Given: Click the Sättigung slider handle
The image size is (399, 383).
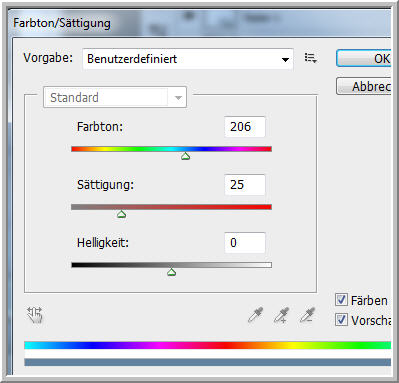Looking at the screenshot, I should click(121, 214).
